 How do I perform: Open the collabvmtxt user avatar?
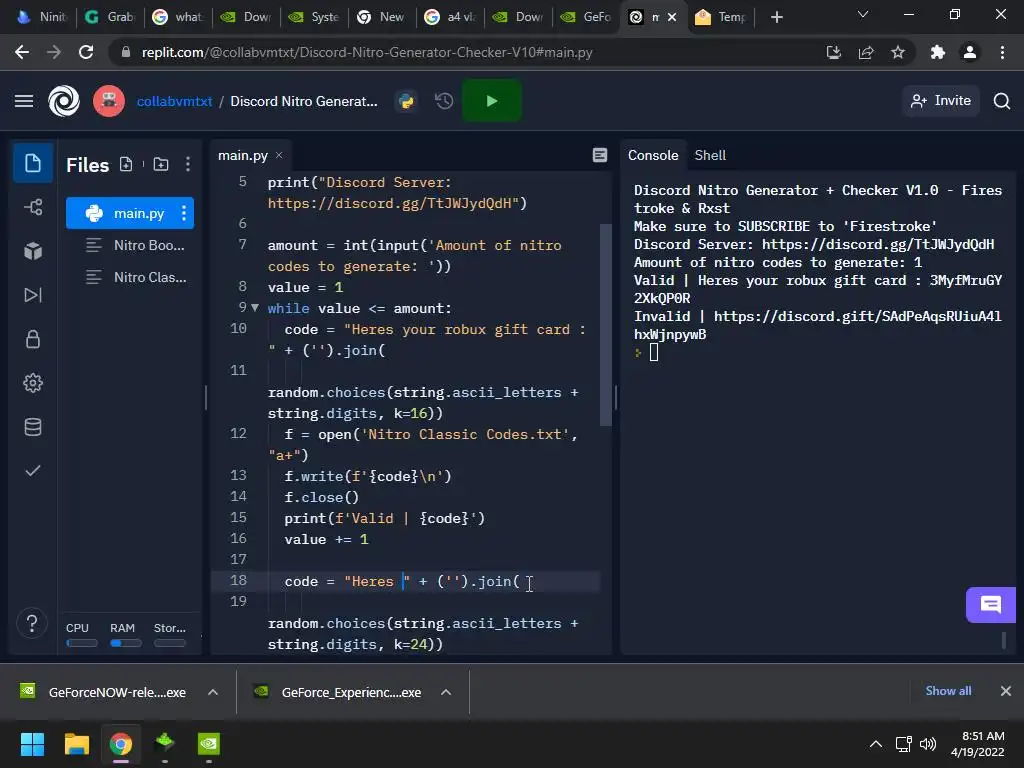click(x=109, y=101)
